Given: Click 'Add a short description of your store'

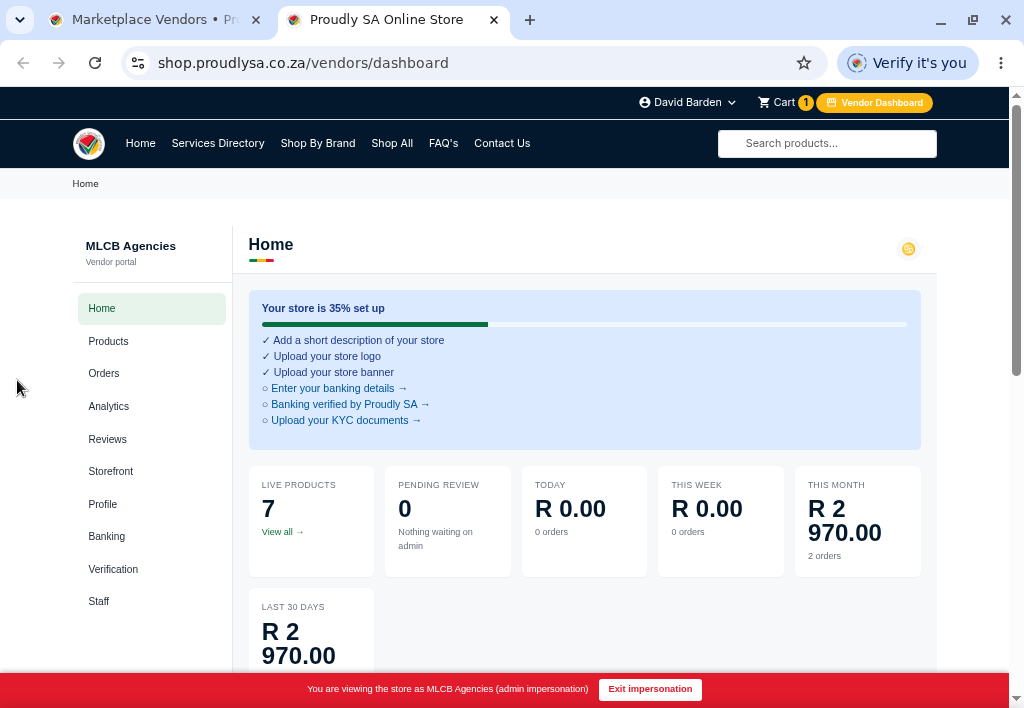Looking at the screenshot, I should pyautogui.click(x=359, y=340).
